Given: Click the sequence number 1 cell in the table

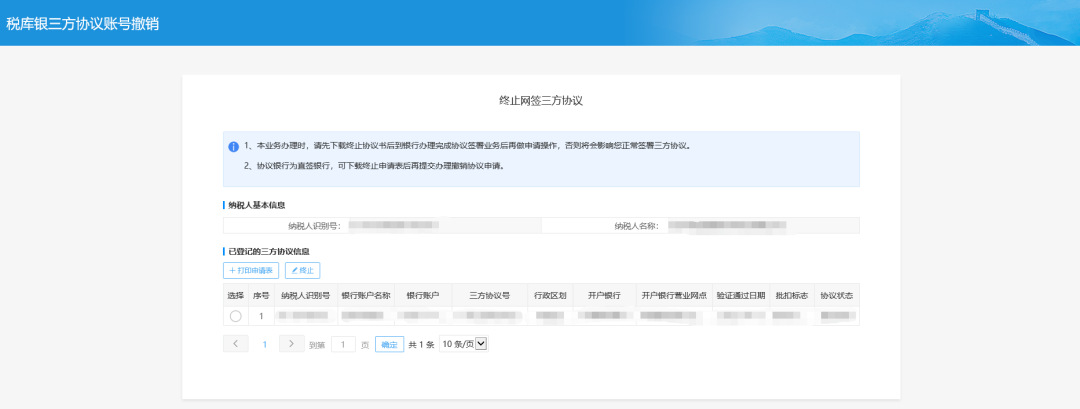Looking at the screenshot, I should [x=261, y=316].
